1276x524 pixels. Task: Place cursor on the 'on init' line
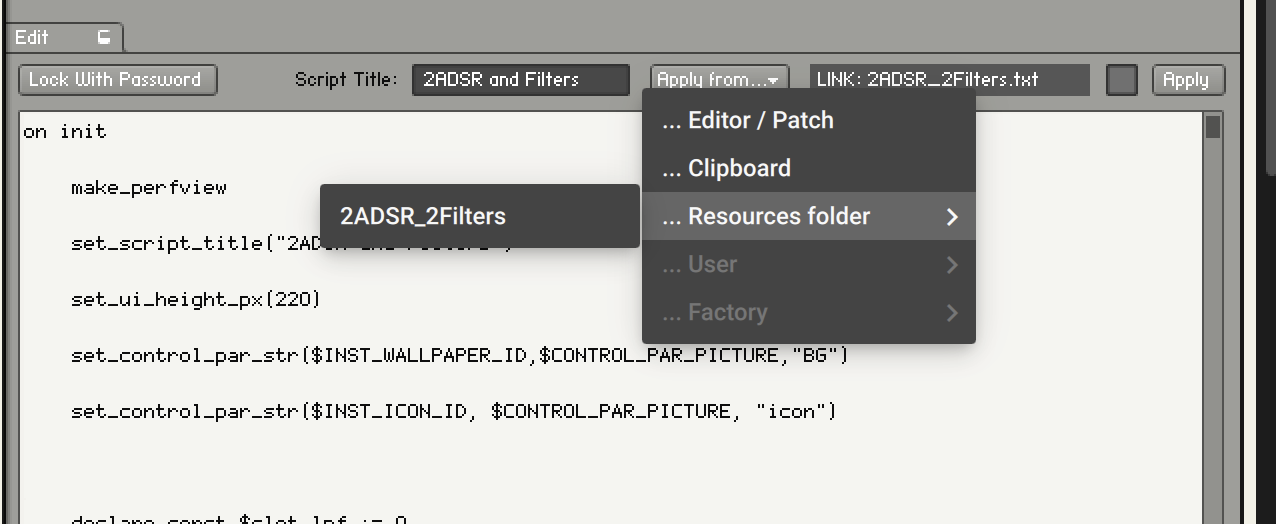tap(65, 132)
